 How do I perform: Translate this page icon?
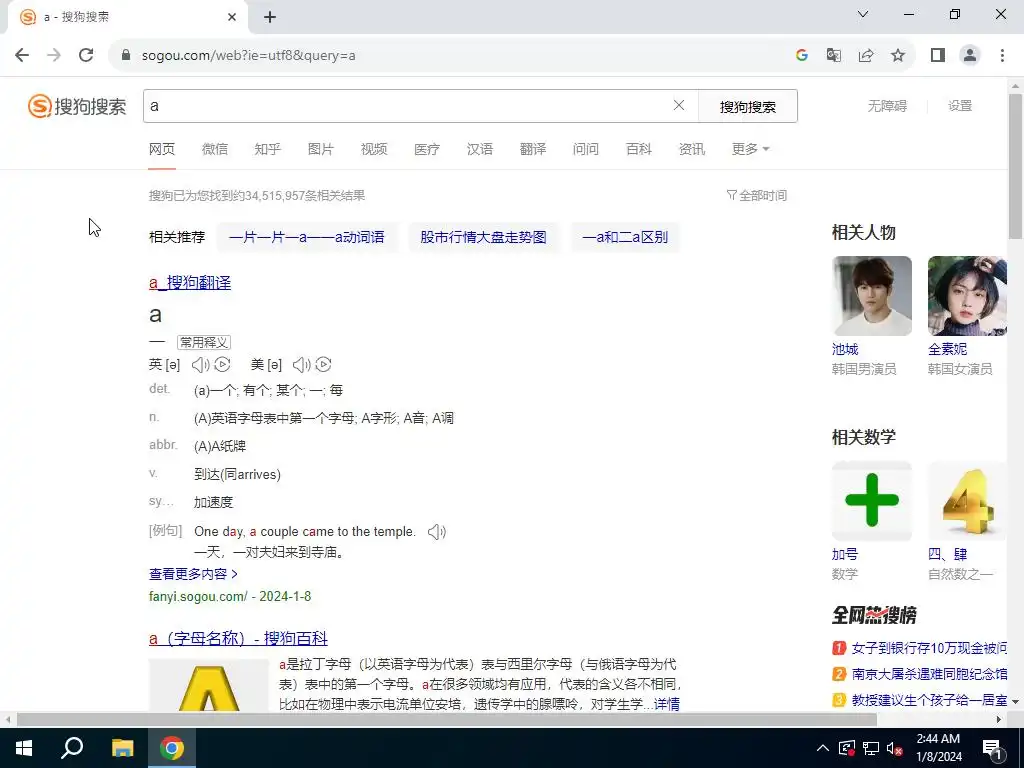point(834,55)
